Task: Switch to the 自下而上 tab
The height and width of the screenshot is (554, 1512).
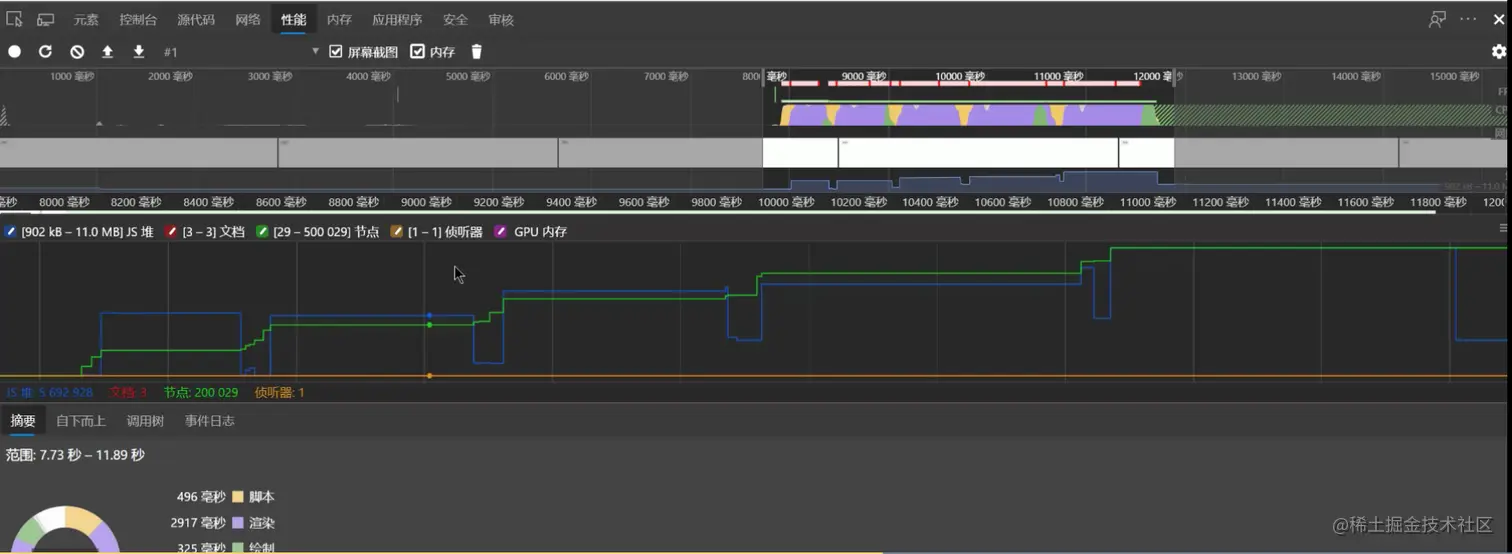Action: click(x=81, y=421)
